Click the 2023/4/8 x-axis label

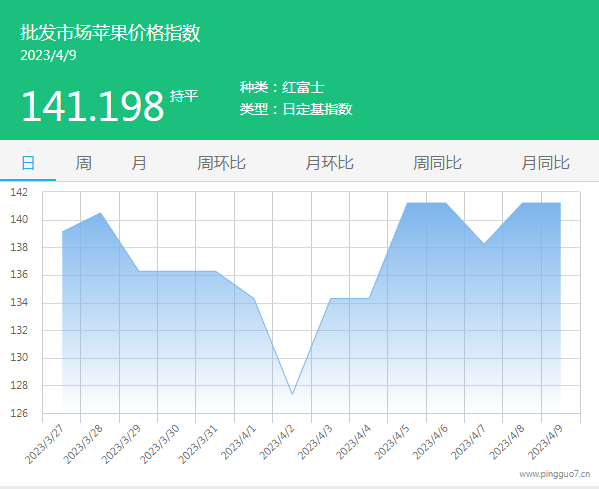(507, 442)
